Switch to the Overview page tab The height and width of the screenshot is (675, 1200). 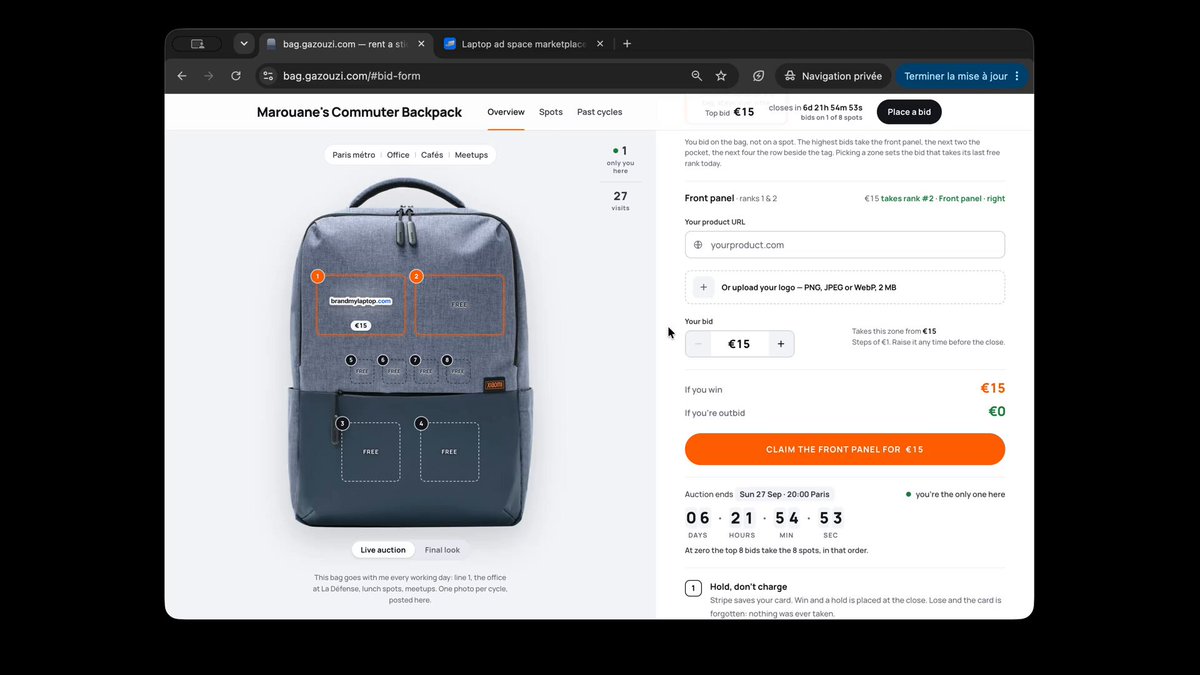tap(506, 112)
